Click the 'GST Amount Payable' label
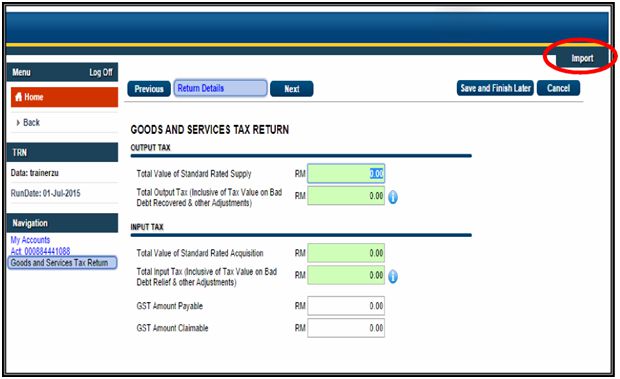This screenshot has width=620, height=379. tap(170, 306)
